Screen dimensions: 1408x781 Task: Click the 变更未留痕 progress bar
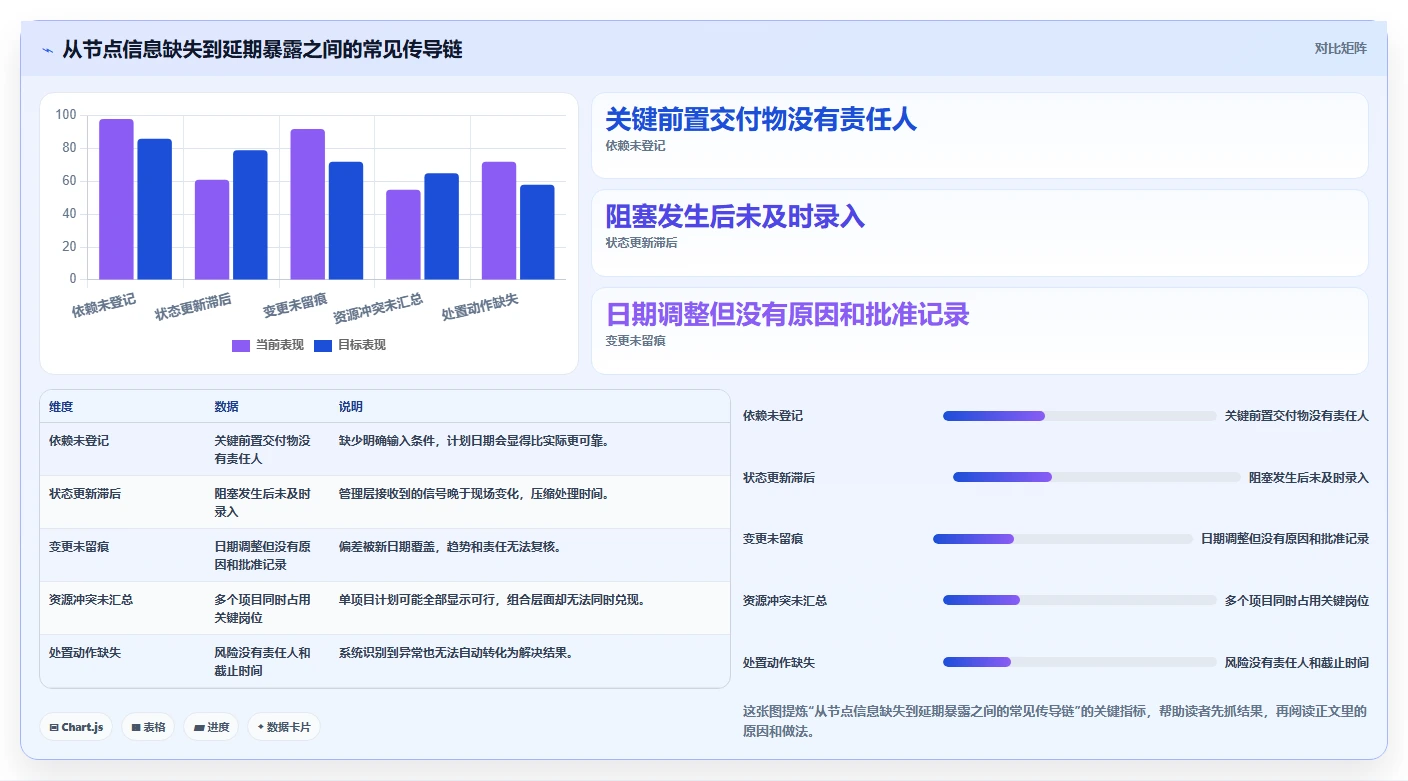pos(1063,539)
